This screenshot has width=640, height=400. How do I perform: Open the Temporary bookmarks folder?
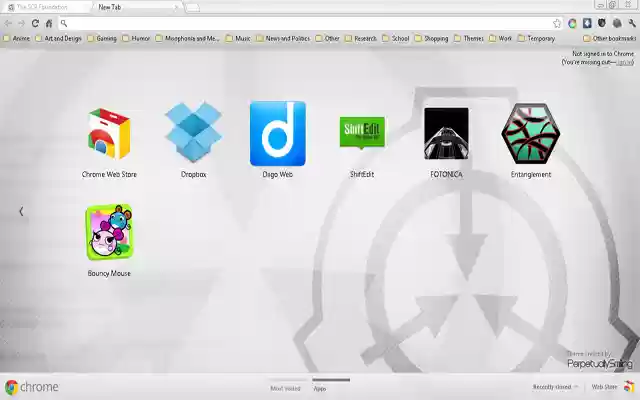(536, 38)
